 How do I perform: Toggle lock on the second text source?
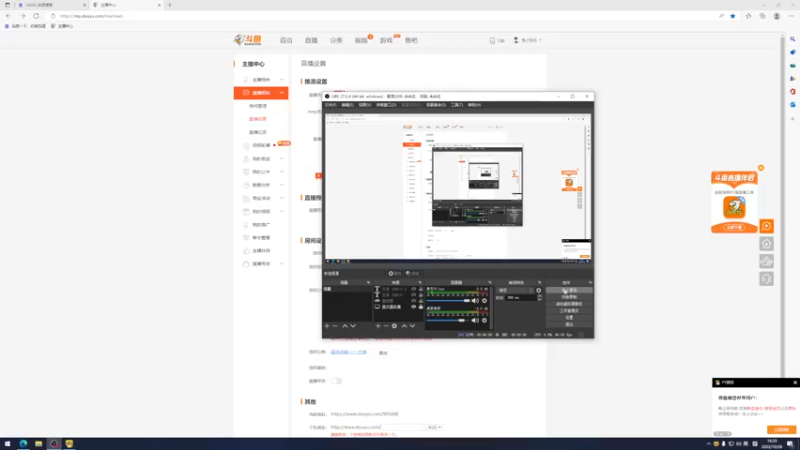(x=421, y=295)
